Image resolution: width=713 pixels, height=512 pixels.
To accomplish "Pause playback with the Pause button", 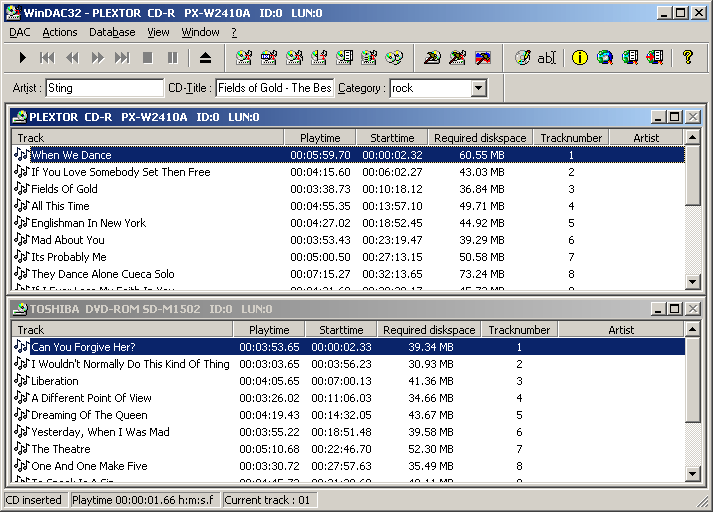I will (x=172, y=58).
